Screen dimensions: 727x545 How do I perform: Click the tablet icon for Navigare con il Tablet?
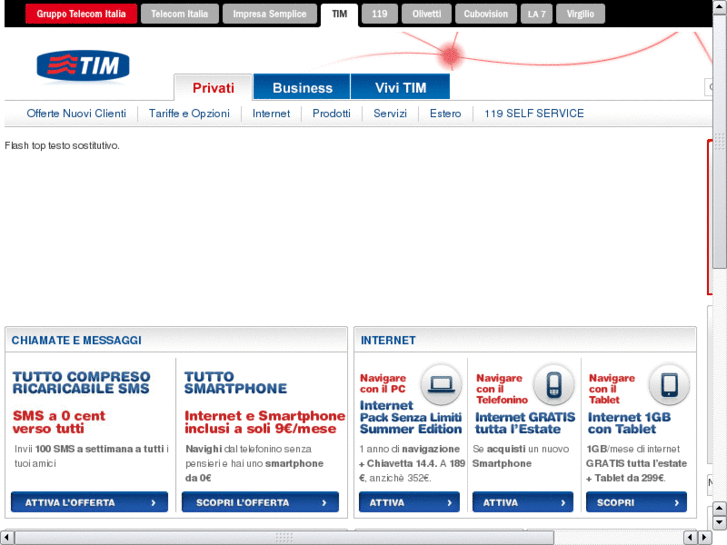coord(669,385)
